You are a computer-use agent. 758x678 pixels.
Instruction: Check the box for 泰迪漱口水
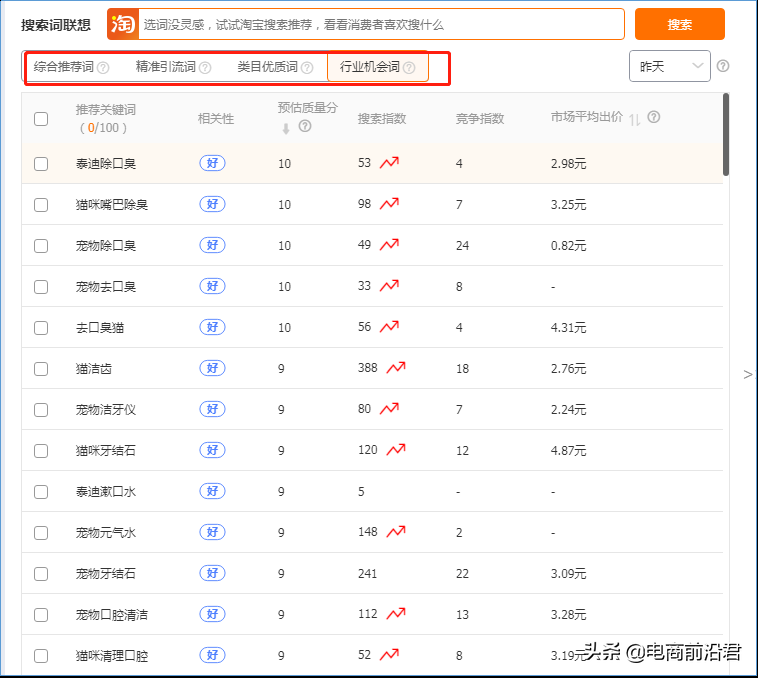tap(41, 492)
